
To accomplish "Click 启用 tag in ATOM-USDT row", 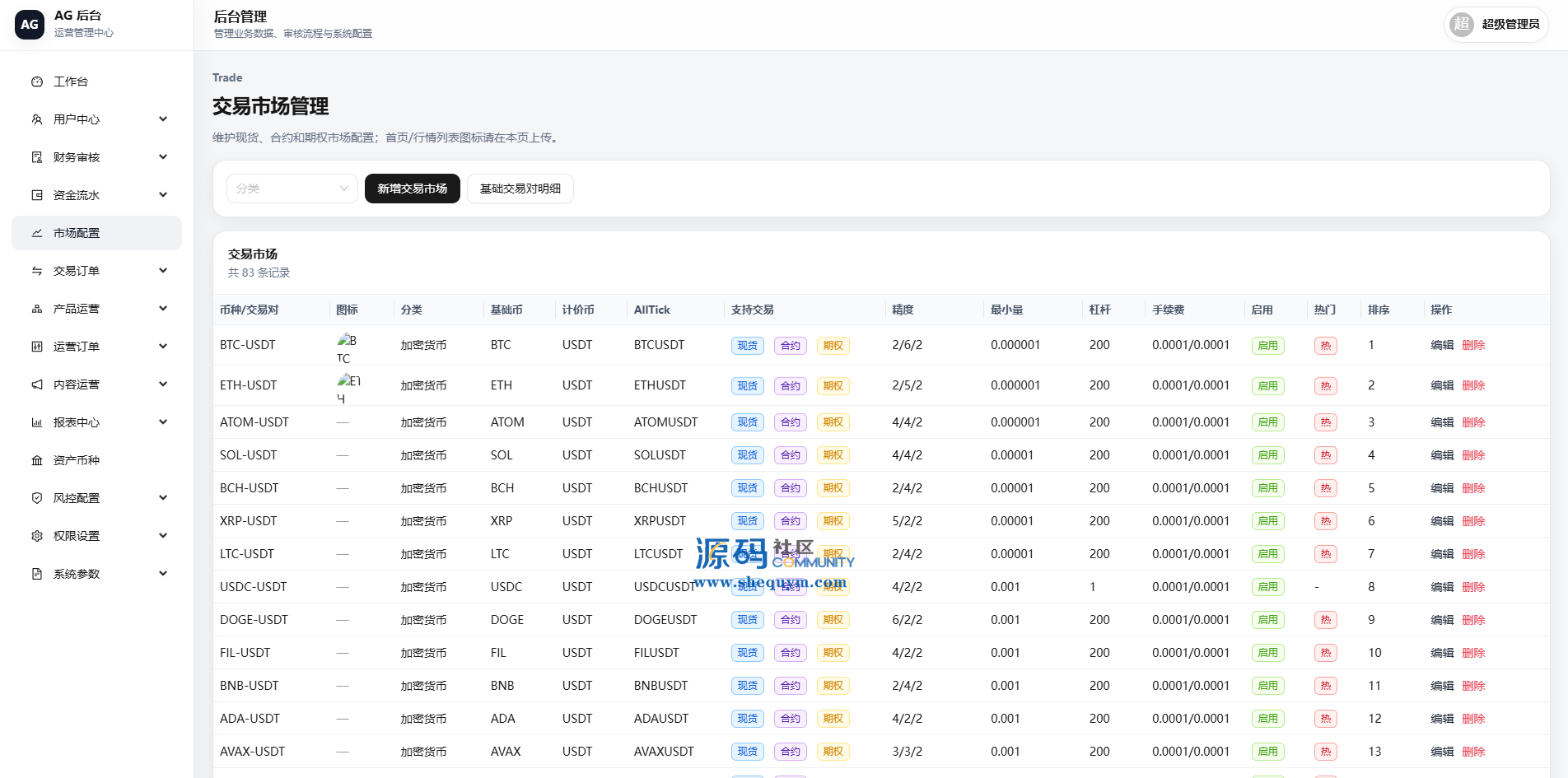I will coord(1268,422).
